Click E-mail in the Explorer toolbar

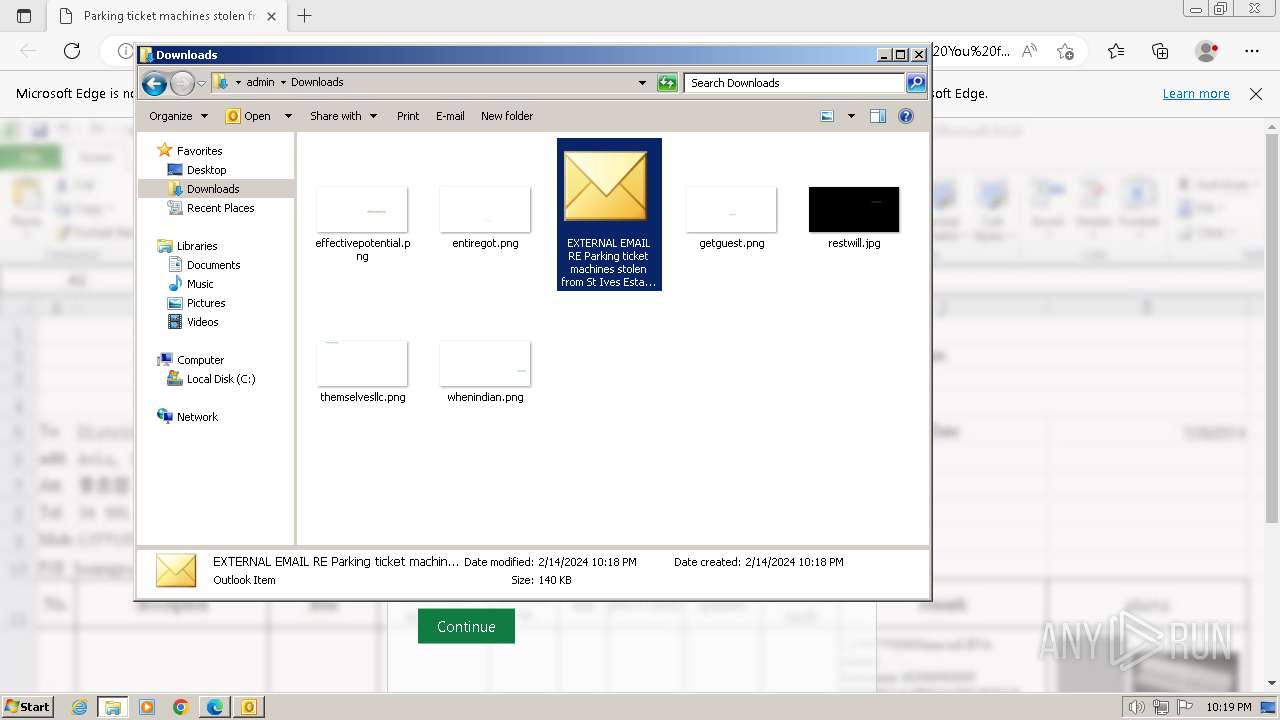coord(450,116)
